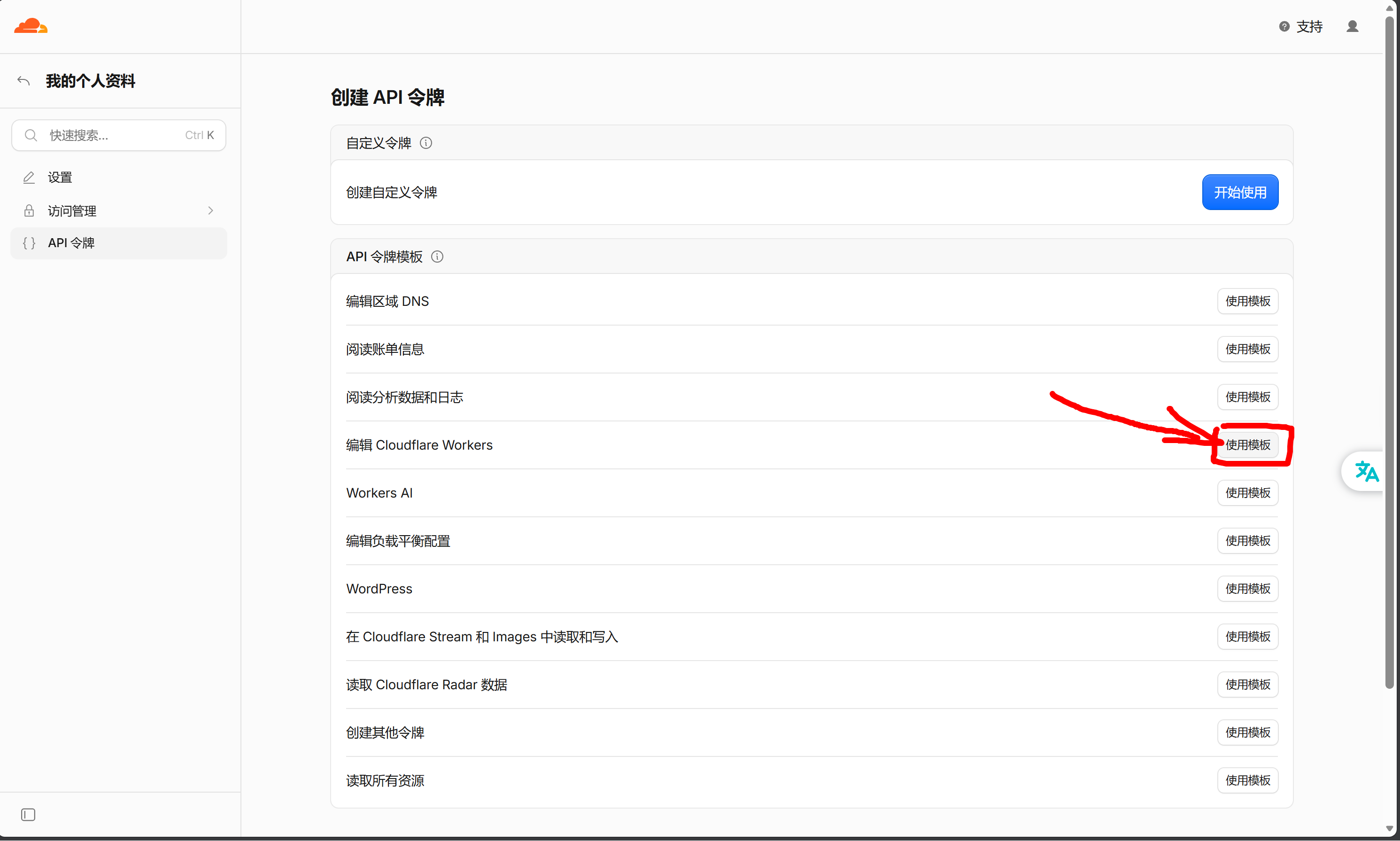
Task: Click the vertical page scrollbar
Action: pos(1389,351)
